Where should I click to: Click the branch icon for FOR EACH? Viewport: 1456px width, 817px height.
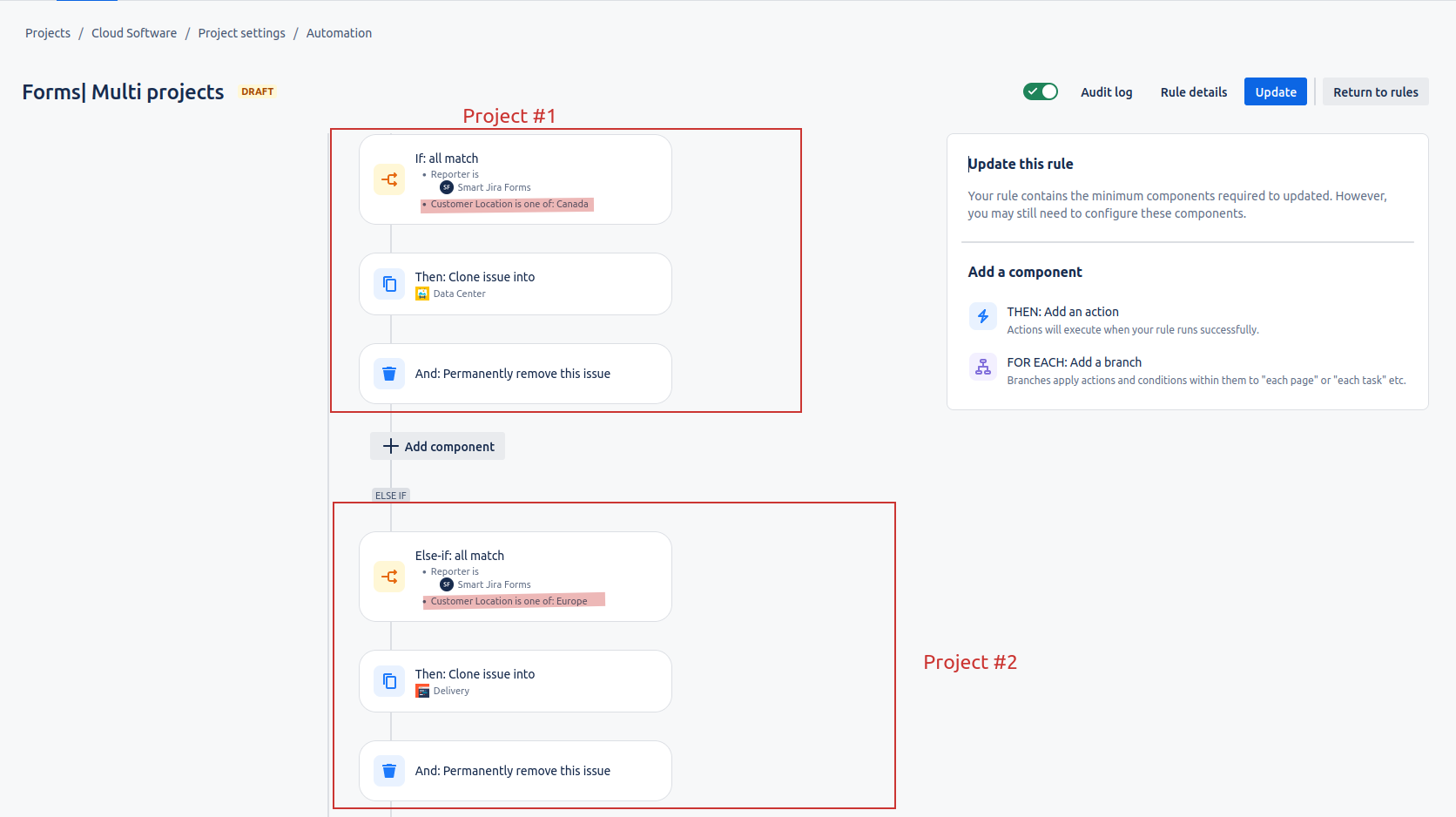tap(983, 367)
